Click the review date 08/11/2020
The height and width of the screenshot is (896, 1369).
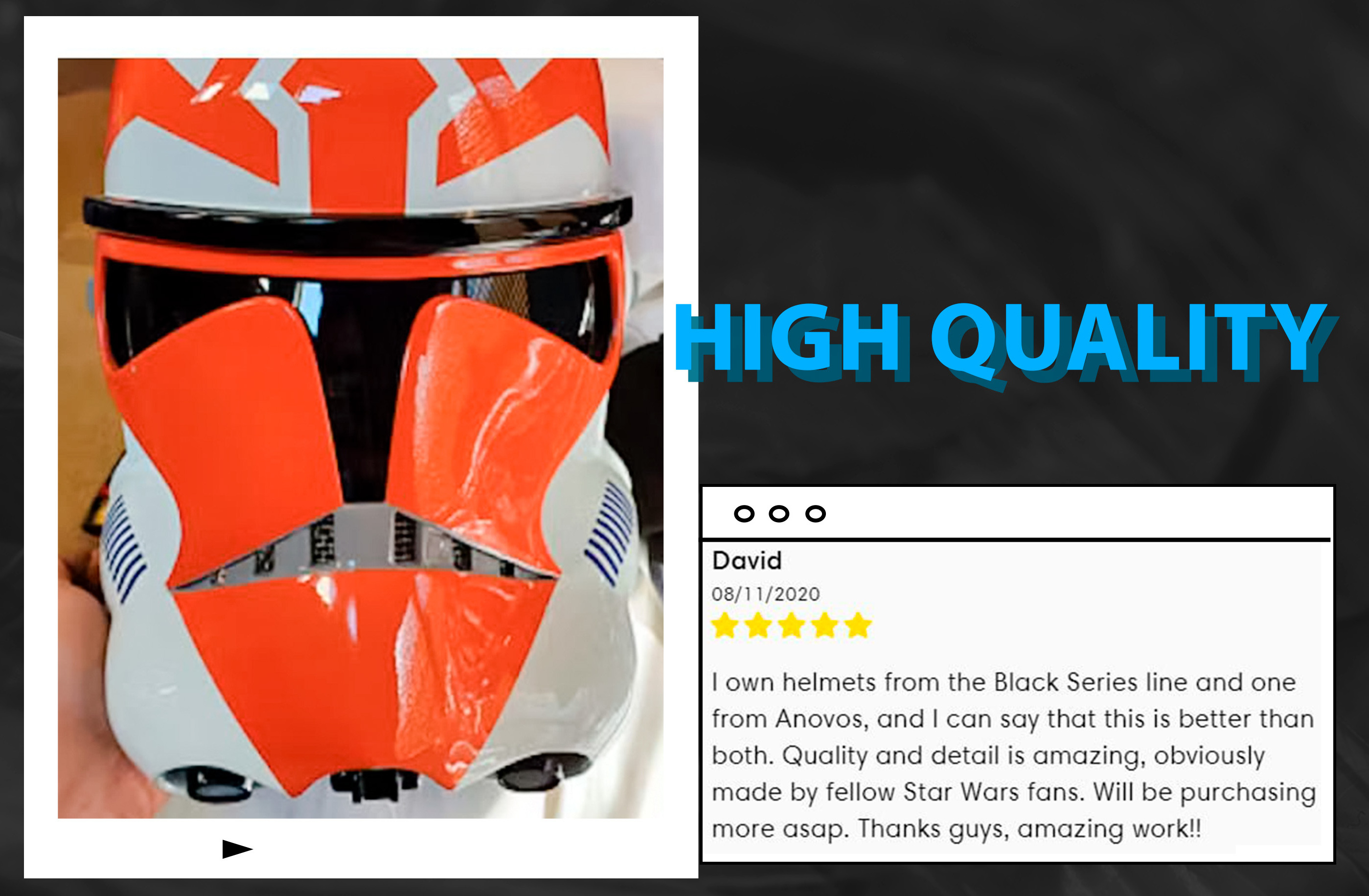[x=766, y=594]
